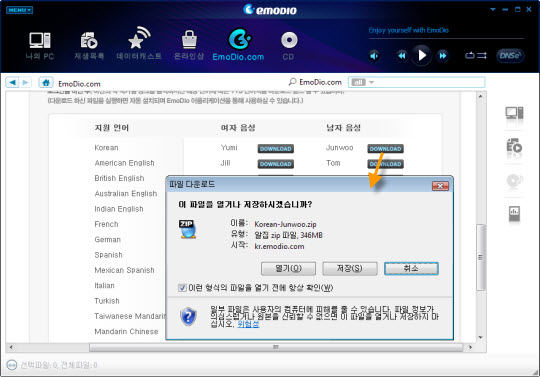Close the file download dialog

pos(440,186)
